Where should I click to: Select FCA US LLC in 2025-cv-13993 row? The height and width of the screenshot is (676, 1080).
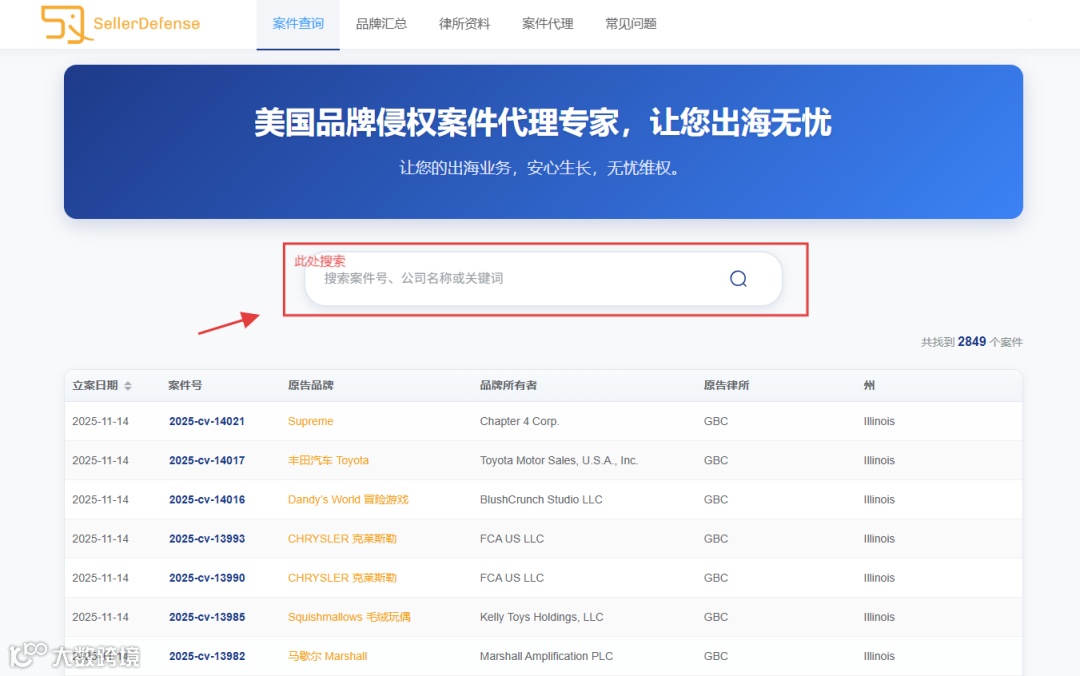(512, 539)
